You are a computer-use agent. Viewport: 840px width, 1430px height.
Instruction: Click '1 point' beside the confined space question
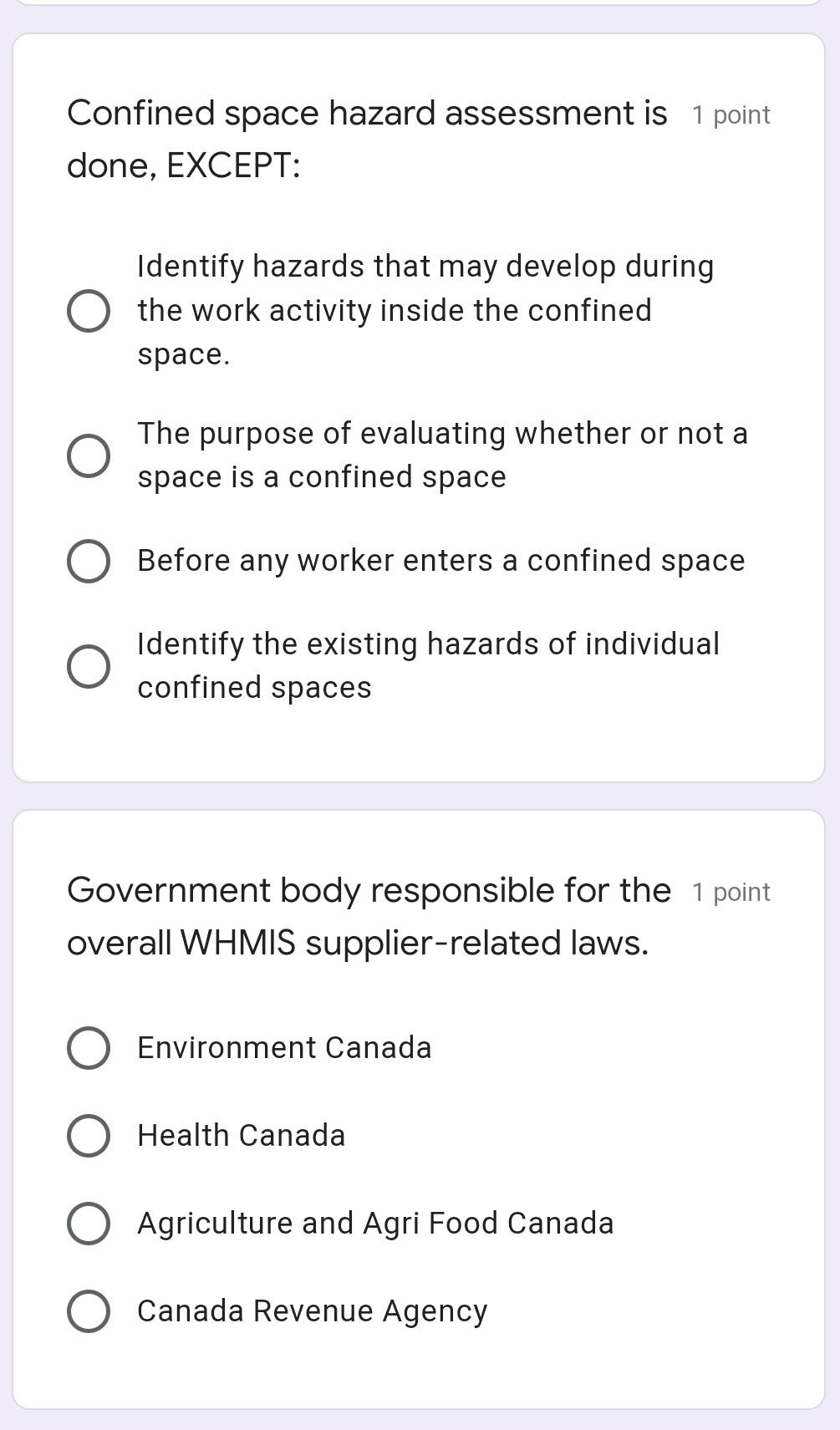coord(729,115)
